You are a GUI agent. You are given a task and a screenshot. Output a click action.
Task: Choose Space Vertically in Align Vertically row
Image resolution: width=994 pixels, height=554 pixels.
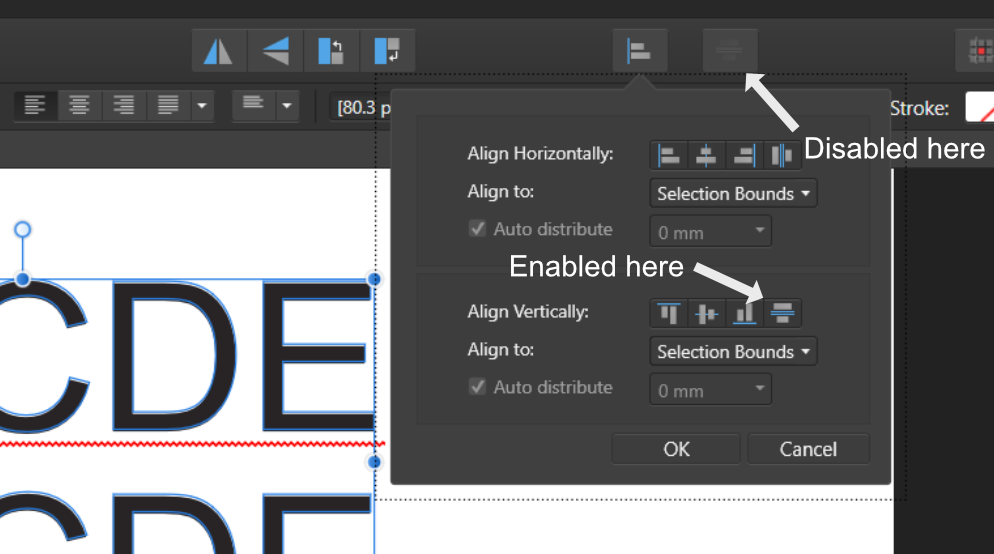pyautogui.click(x=782, y=313)
